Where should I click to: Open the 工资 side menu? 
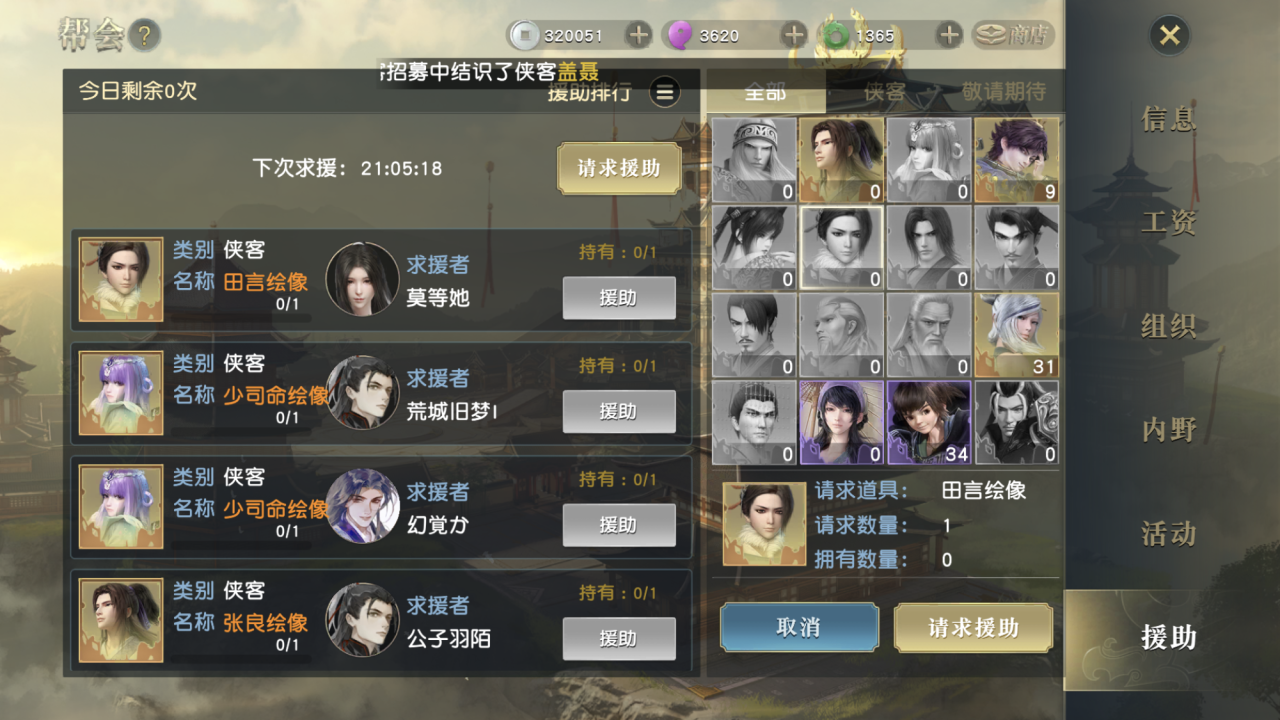1168,222
